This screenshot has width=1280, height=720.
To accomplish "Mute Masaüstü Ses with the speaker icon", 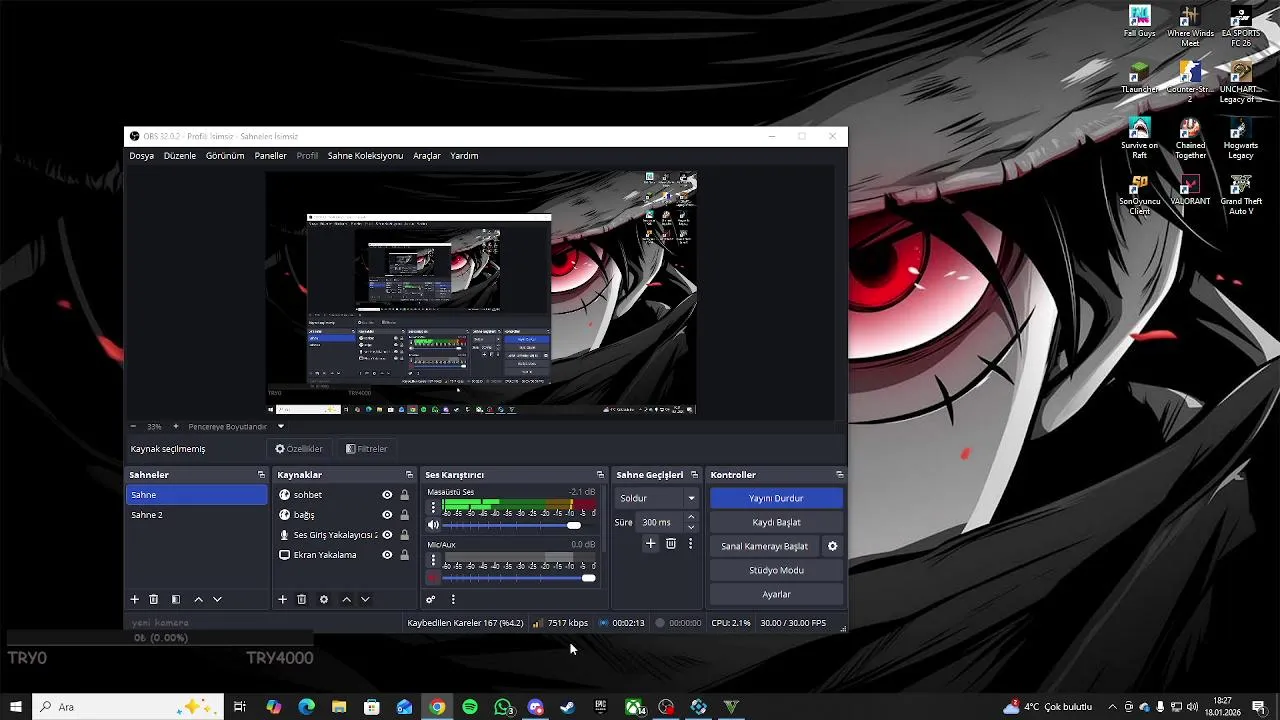I will 433,525.
